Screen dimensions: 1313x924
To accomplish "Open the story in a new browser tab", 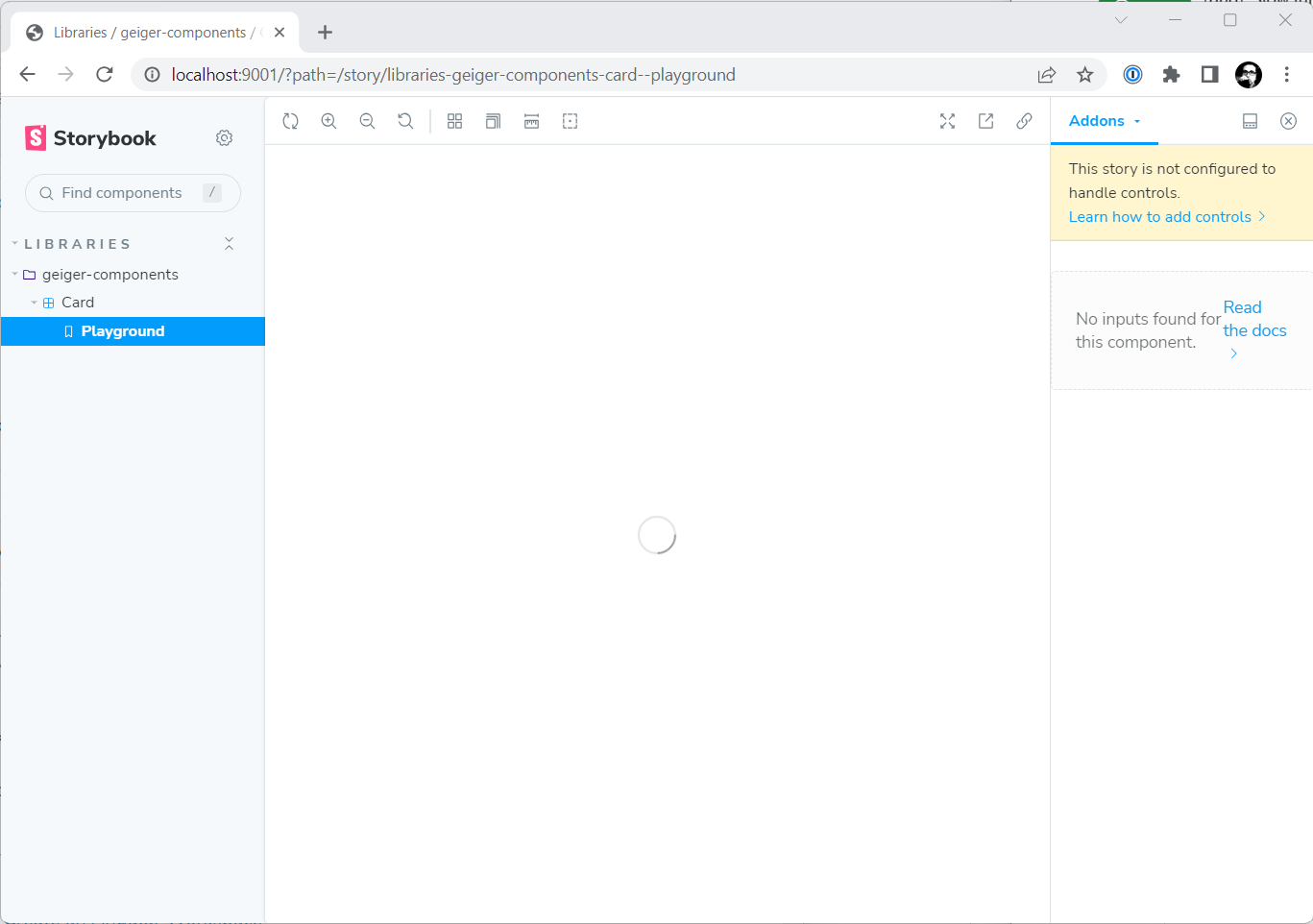I will coord(985,121).
